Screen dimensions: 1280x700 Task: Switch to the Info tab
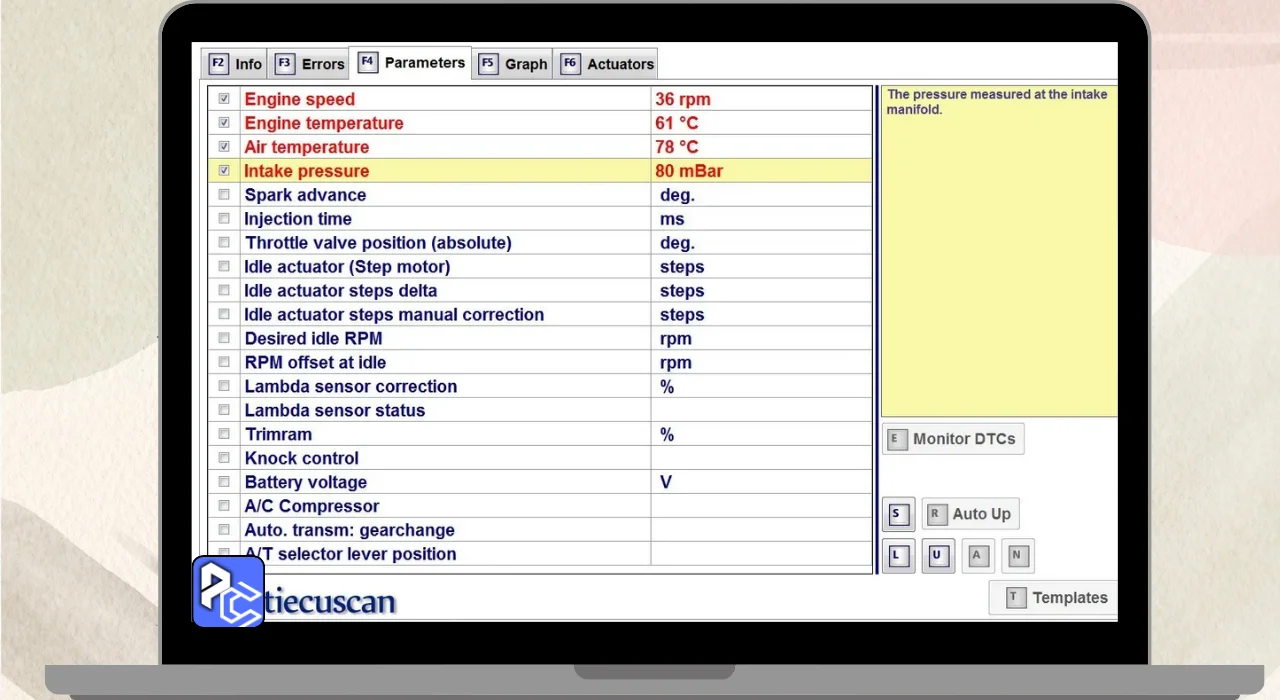pos(234,64)
